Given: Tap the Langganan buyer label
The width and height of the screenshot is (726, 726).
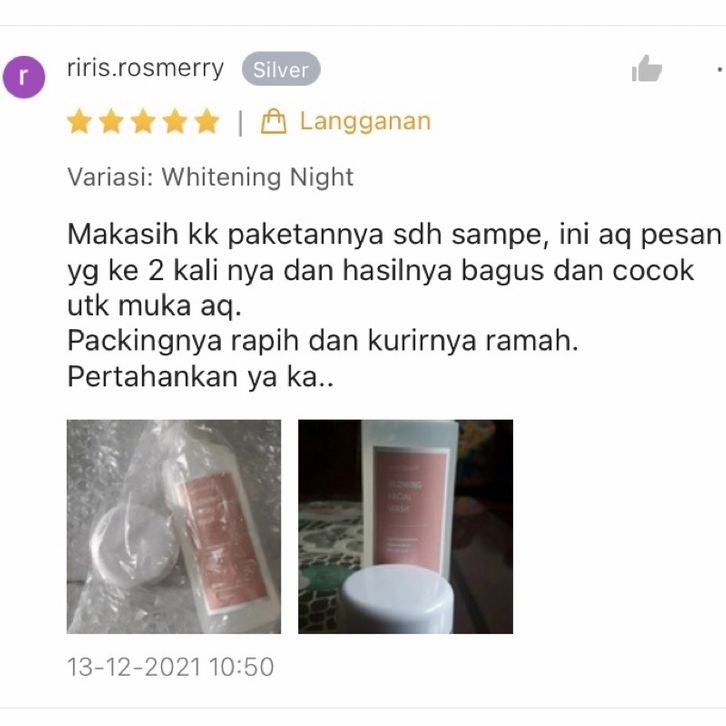Looking at the screenshot, I should tap(365, 121).
